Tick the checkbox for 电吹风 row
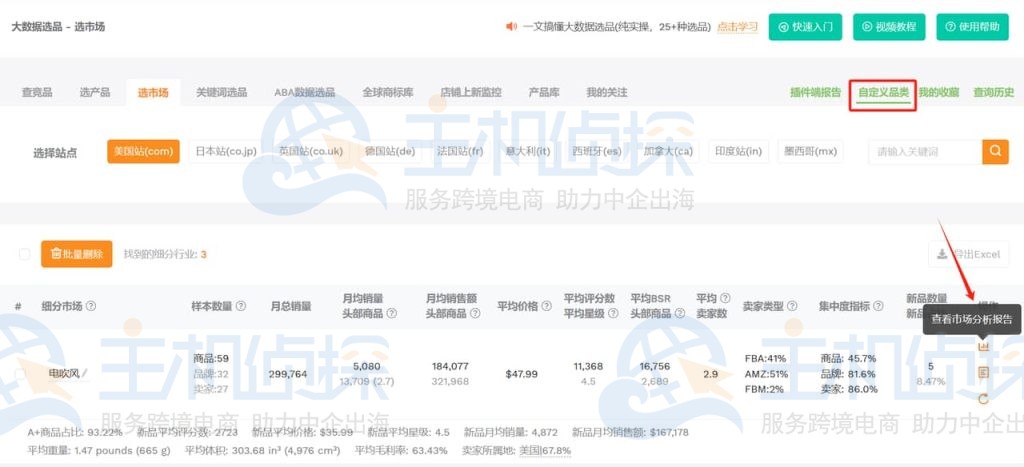1024x467 pixels. tap(21, 374)
